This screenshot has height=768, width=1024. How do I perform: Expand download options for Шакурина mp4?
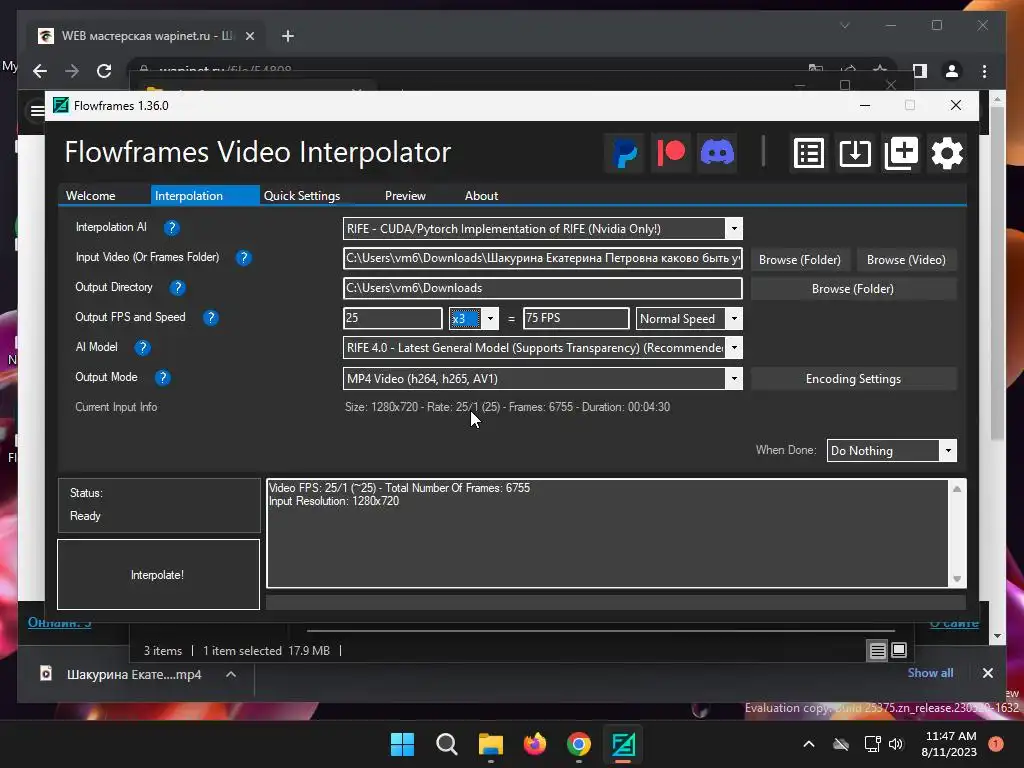231,675
